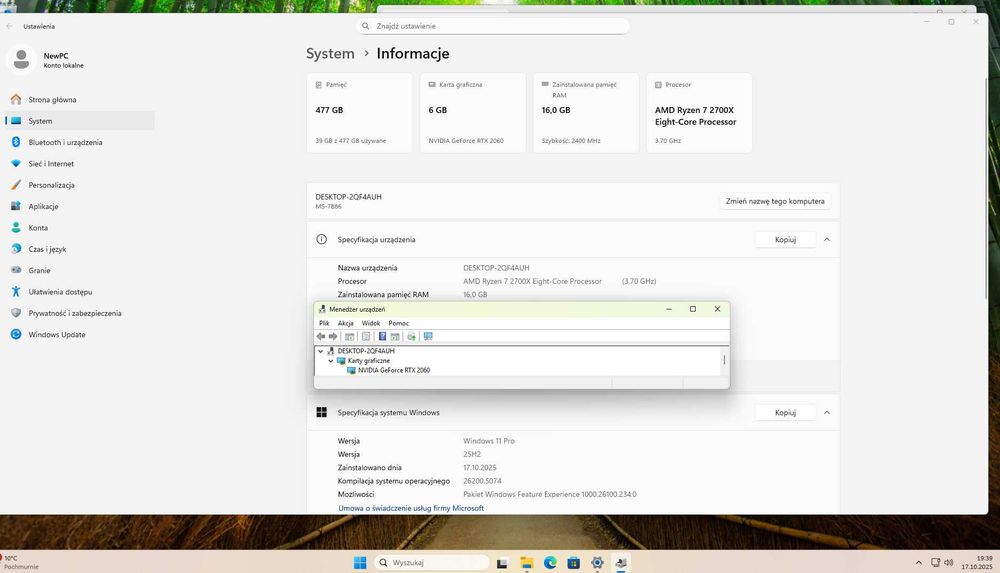The image size is (1000, 573).
Task: Click 25H2 version value
Action: click(472, 454)
